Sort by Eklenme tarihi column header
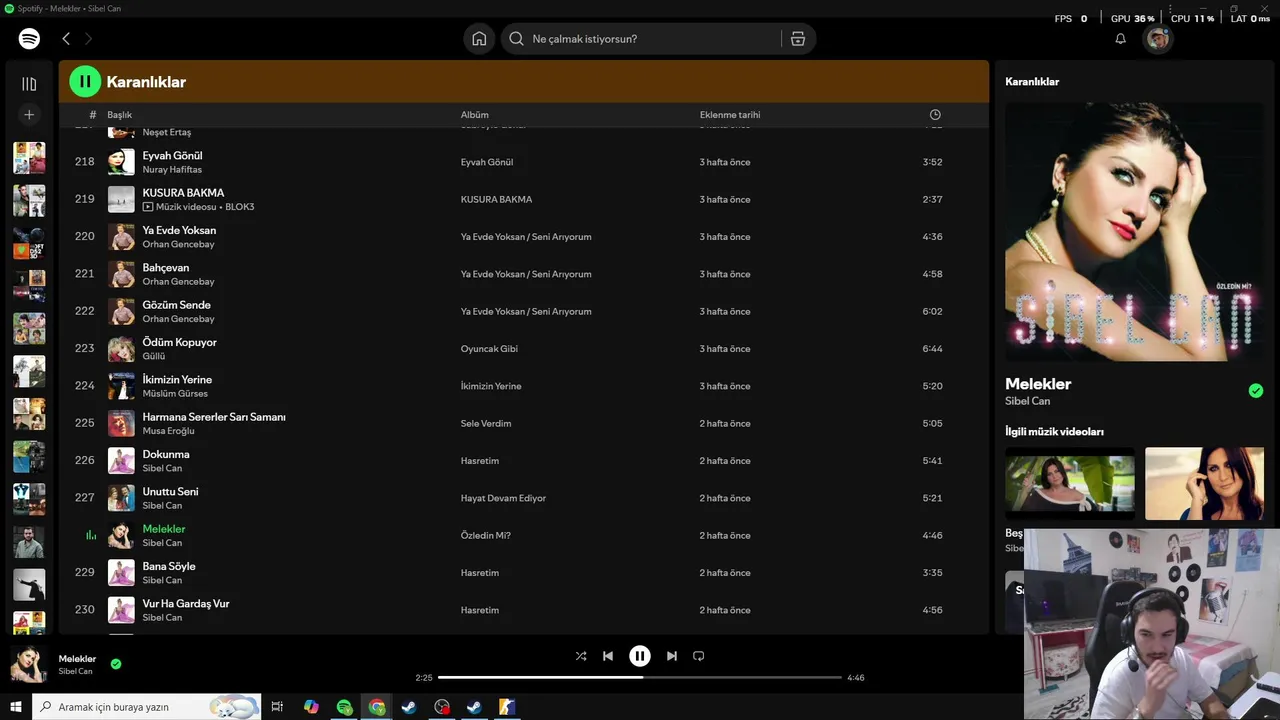1280x720 pixels. (730, 115)
